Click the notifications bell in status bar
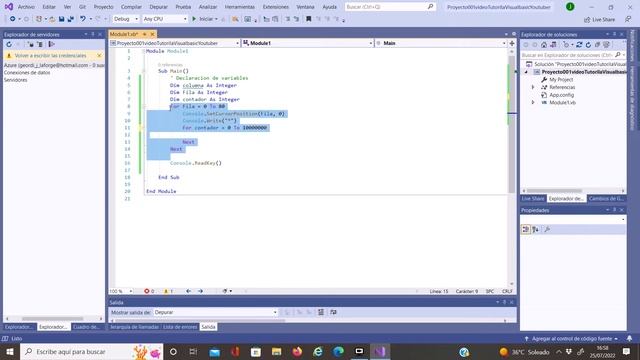 click(629, 338)
